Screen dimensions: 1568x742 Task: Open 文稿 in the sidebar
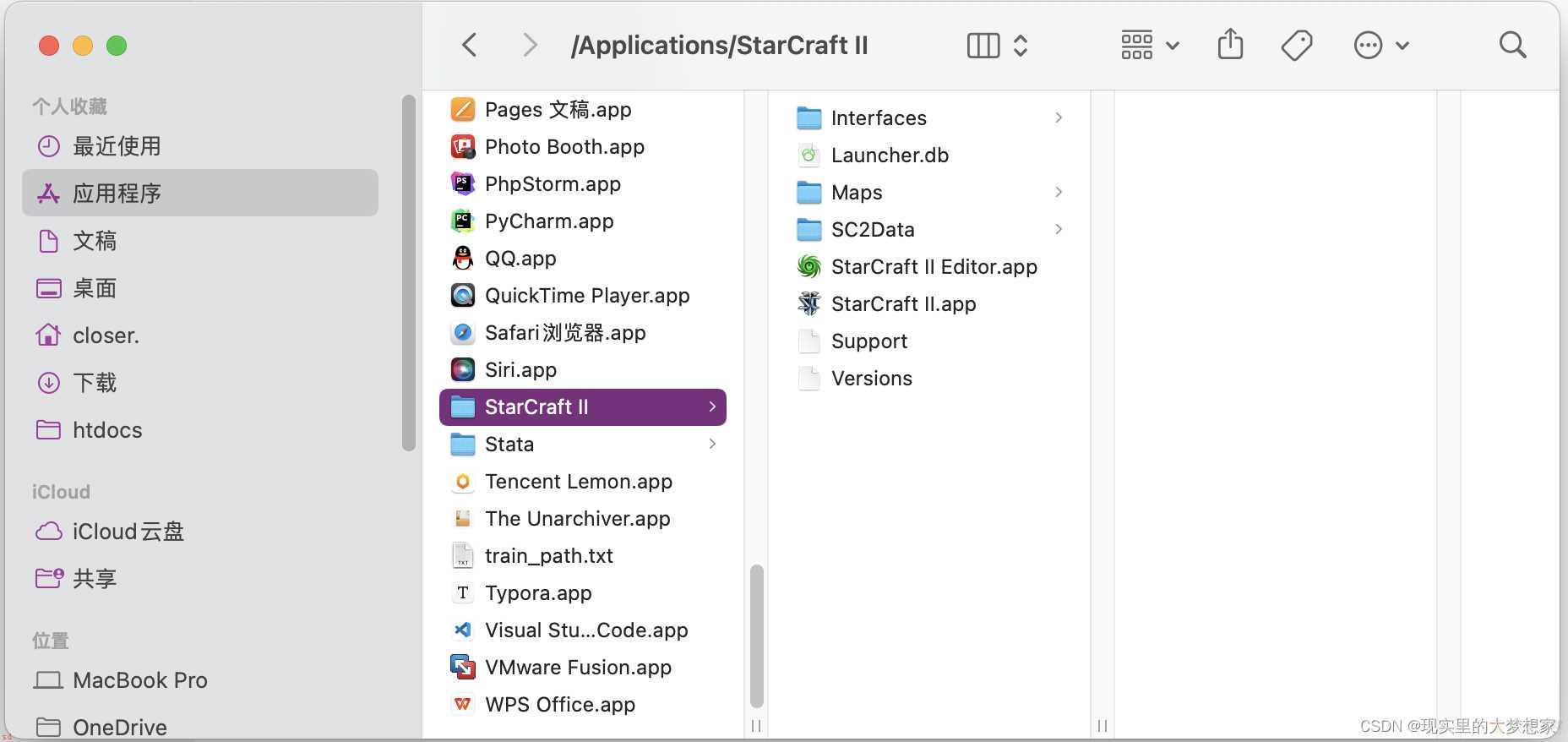tap(200, 241)
